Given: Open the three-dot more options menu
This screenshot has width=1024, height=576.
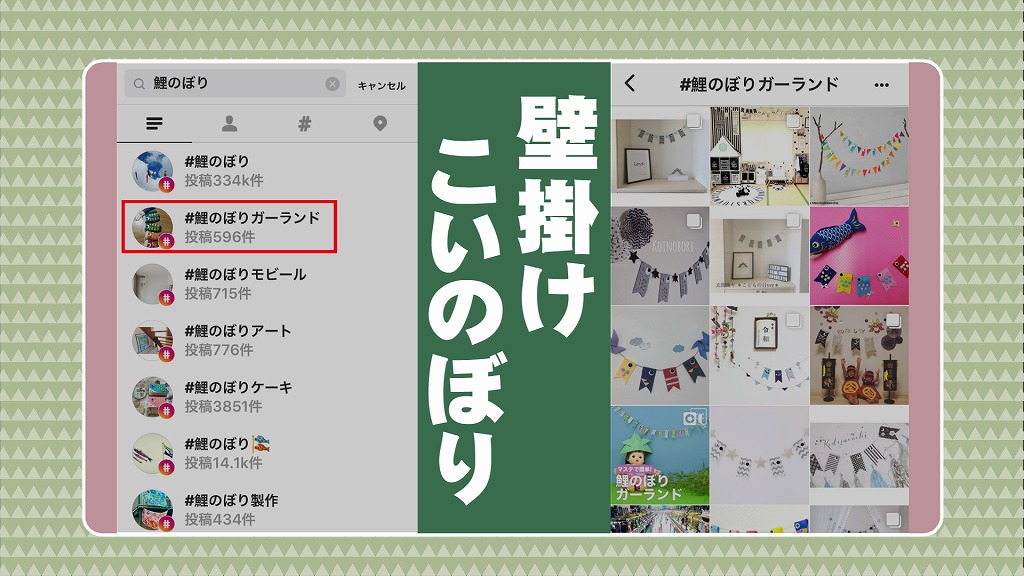Looking at the screenshot, I should [882, 85].
